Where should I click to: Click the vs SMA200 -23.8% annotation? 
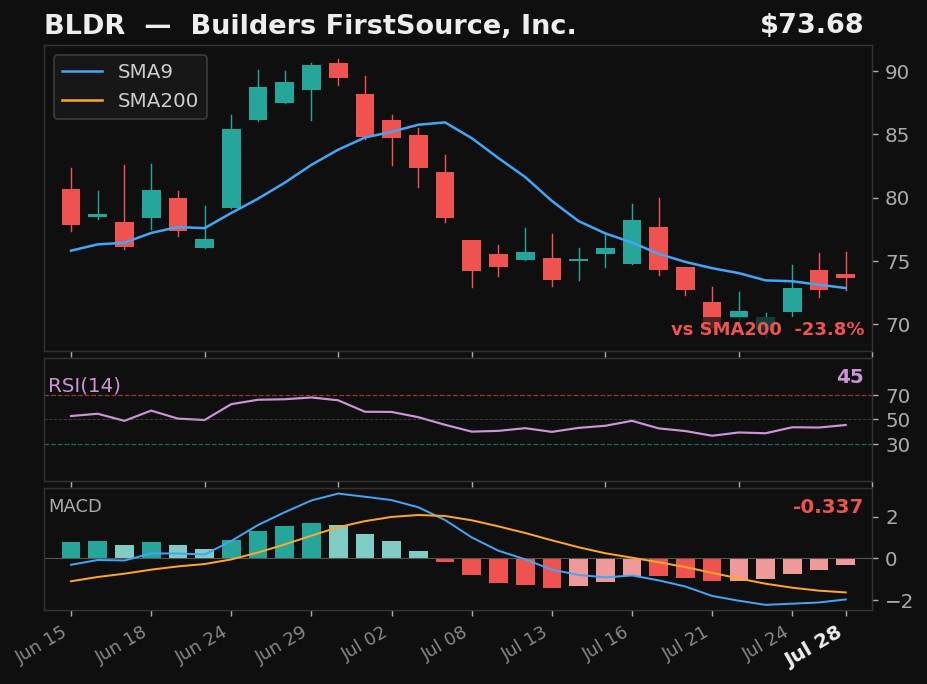(x=767, y=329)
